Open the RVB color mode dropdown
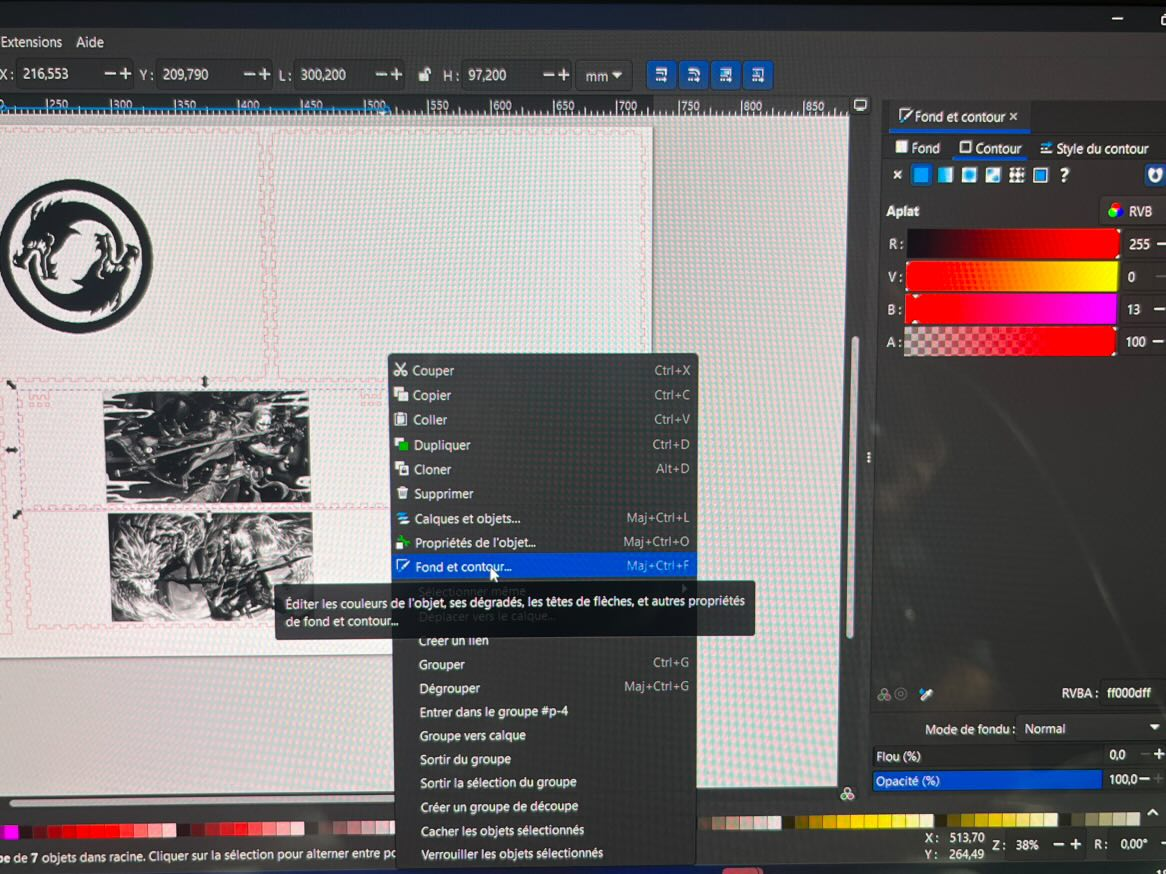 (x=1131, y=212)
